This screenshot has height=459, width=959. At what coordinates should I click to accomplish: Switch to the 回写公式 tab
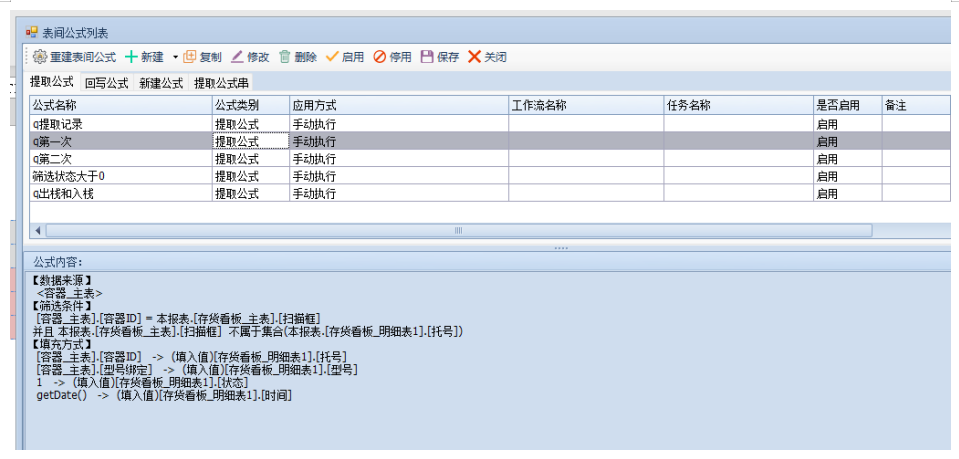point(106,84)
